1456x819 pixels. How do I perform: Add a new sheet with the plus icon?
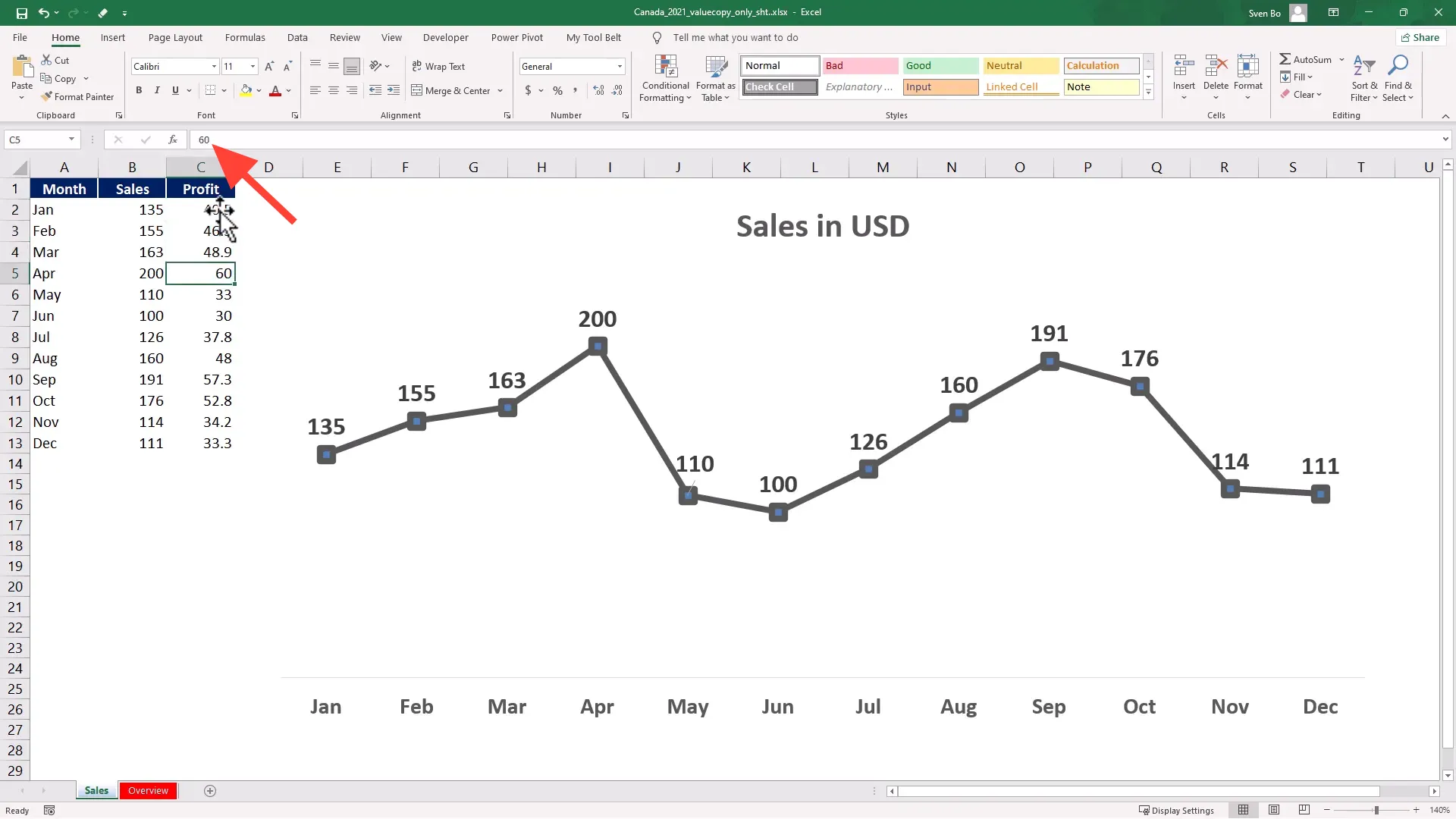210,791
